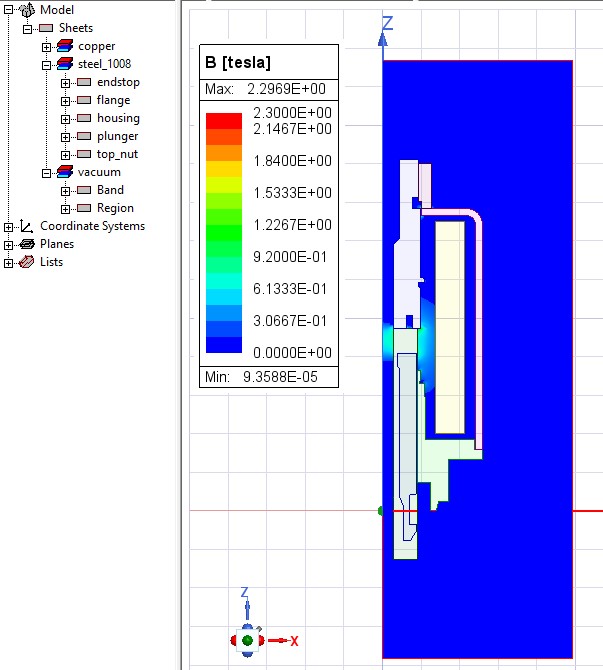603x670 pixels.
Task: Click the Coordinate Systems axes icon
Action: [x=27, y=226]
